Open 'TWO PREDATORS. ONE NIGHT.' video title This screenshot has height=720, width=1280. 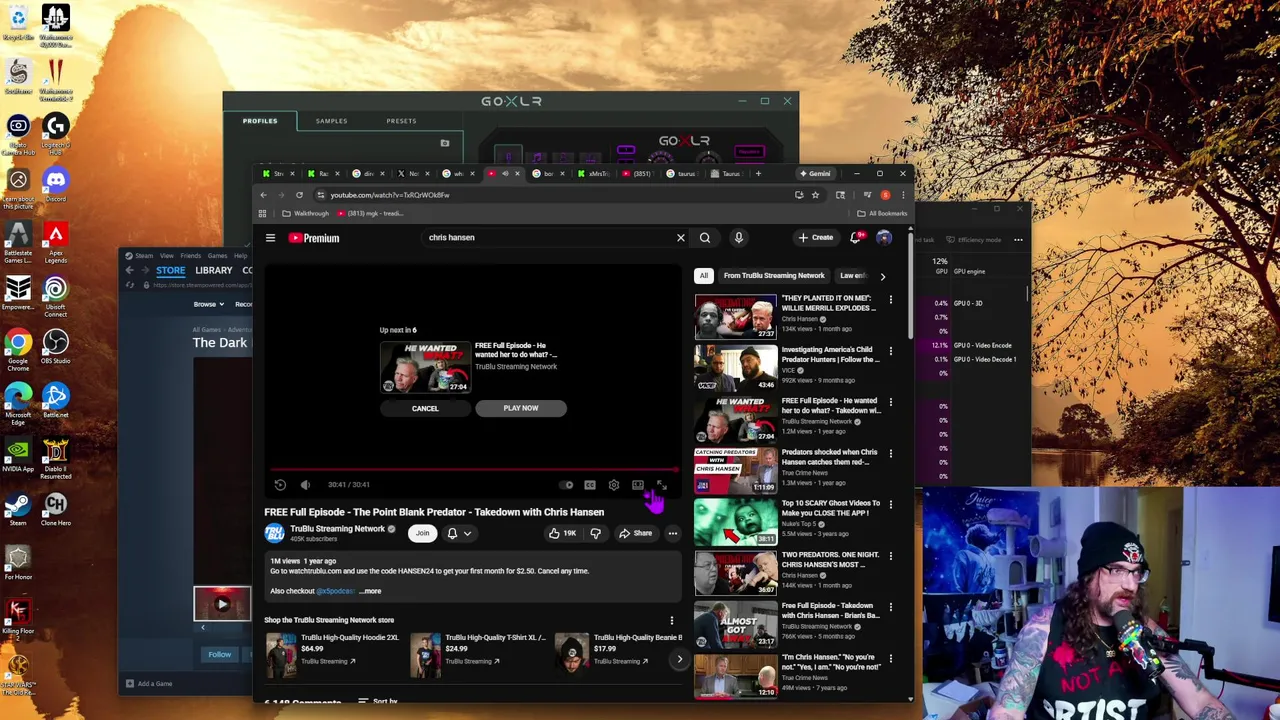point(830,559)
